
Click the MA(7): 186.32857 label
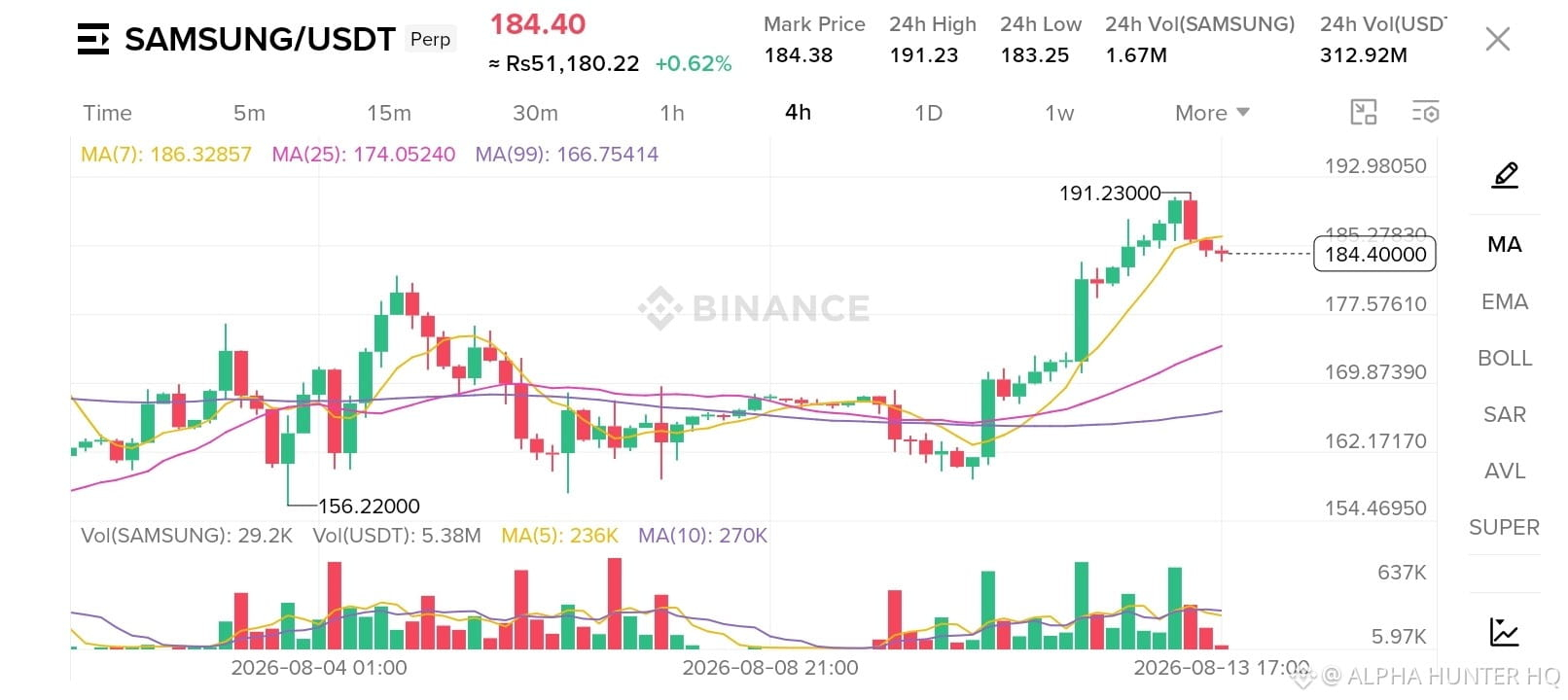pos(166,155)
